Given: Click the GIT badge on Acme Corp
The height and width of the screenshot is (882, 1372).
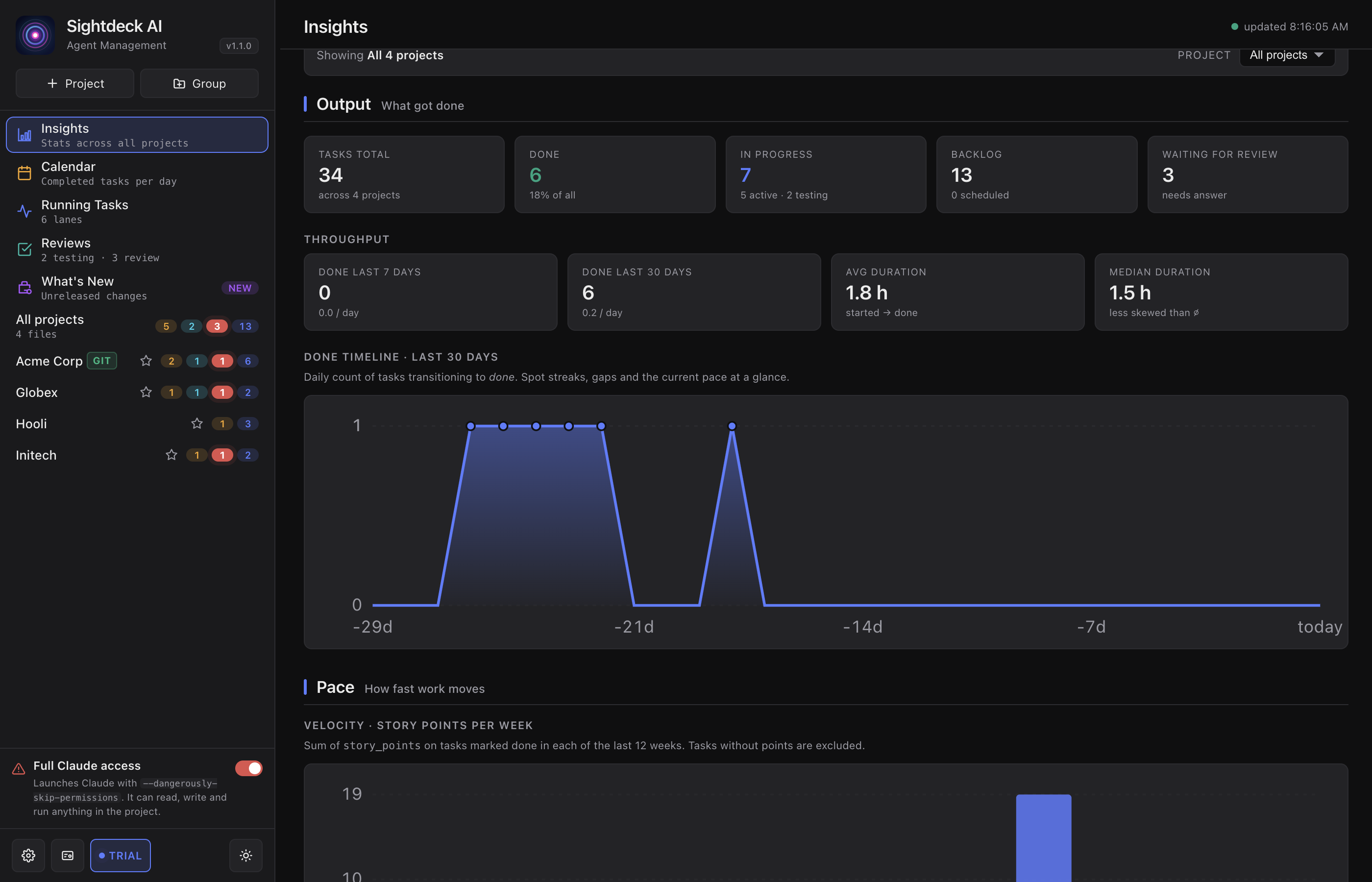Looking at the screenshot, I should 102,361.
